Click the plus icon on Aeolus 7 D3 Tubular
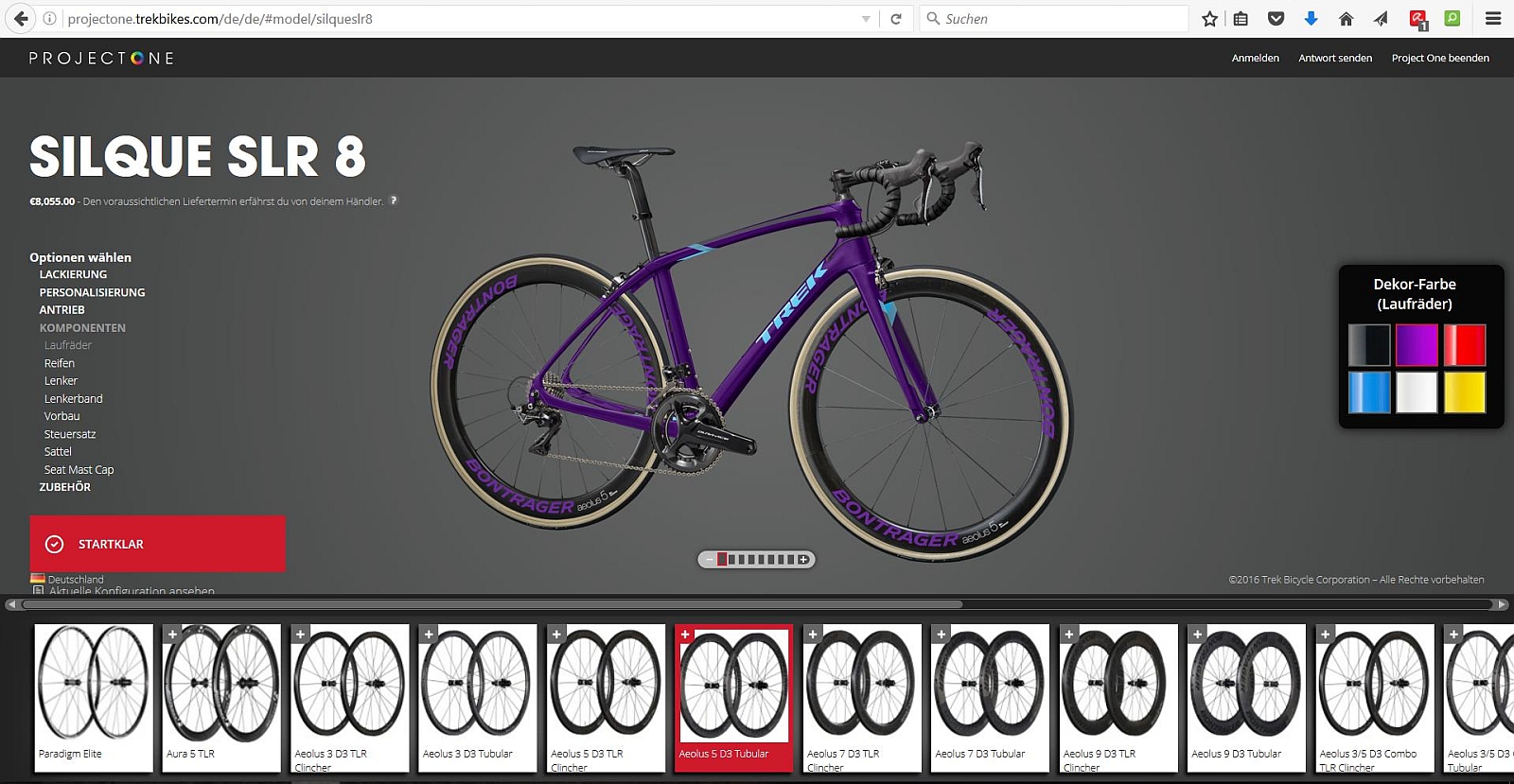 coord(941,635)
